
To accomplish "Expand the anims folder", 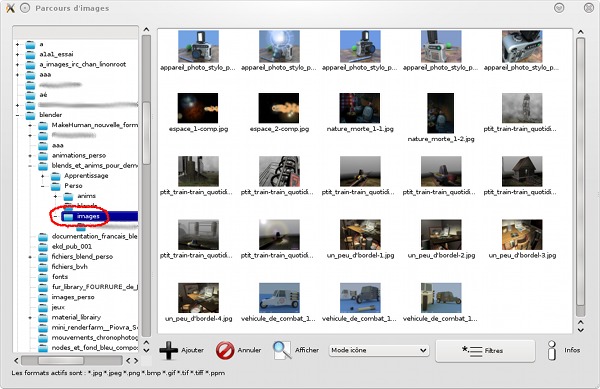I will coord(55,196).
